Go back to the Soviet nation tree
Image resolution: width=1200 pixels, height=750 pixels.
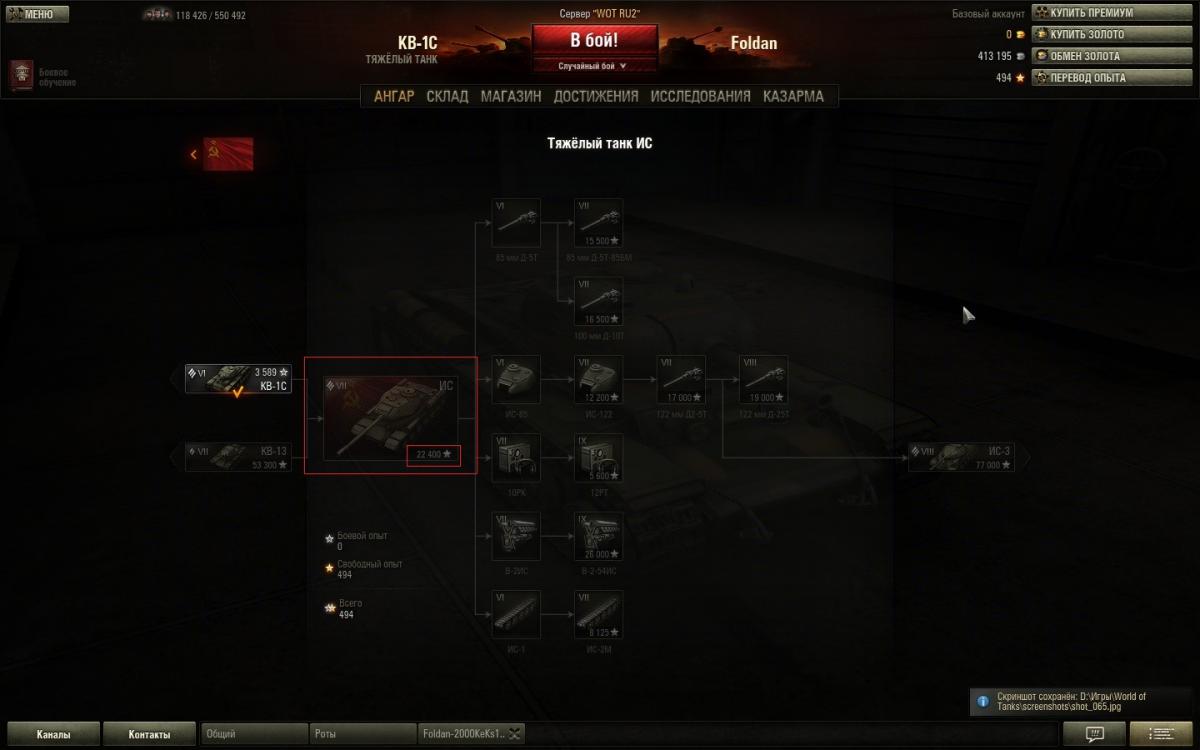click(x=222, y=154)
